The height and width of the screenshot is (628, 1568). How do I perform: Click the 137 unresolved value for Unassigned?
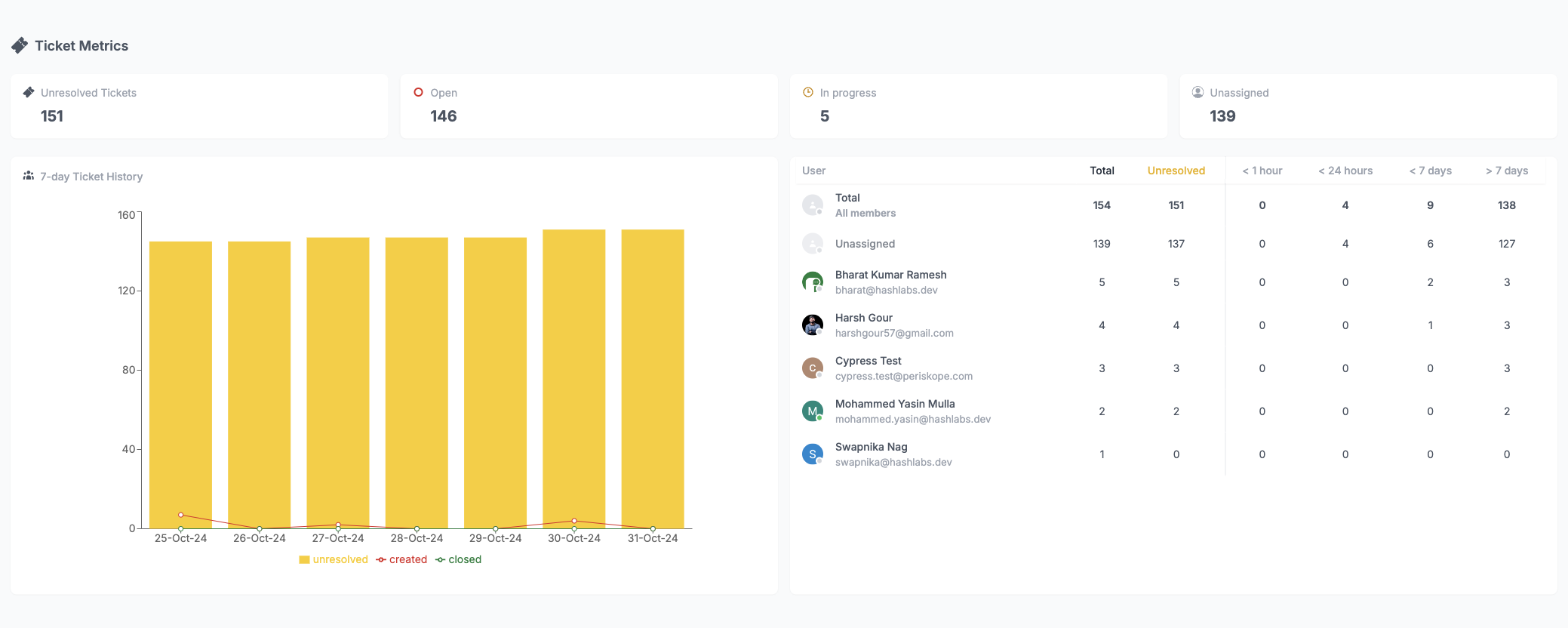point(1176,244)
